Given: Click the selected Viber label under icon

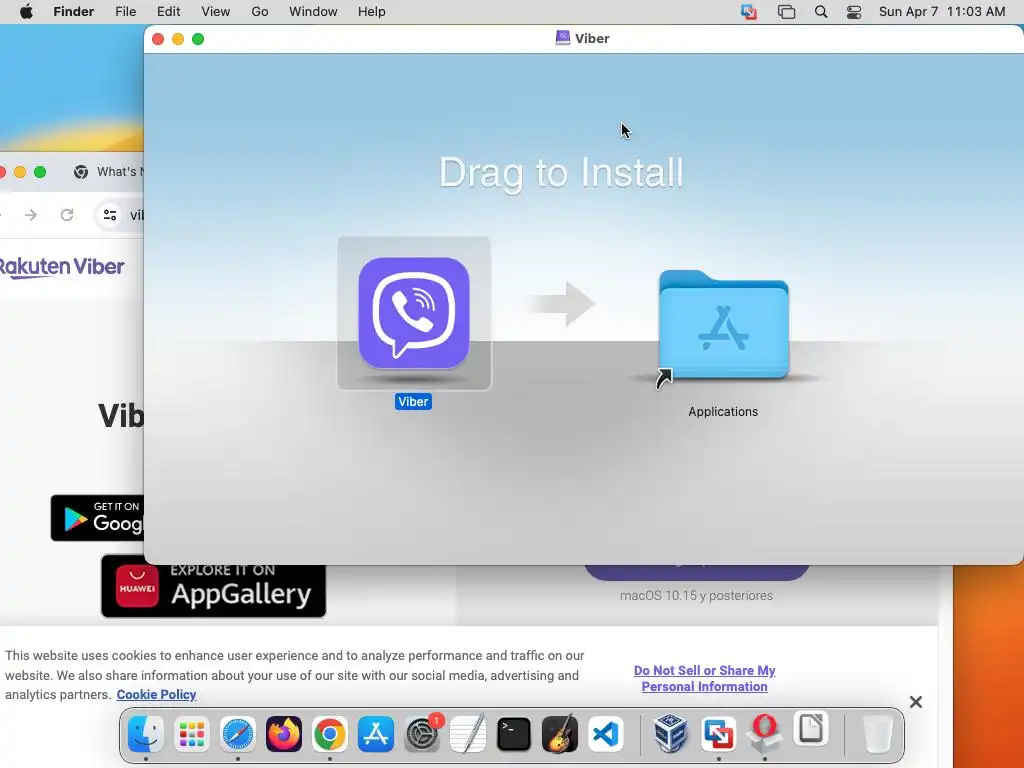Looking at the screenshot, I should pos(413,402).
